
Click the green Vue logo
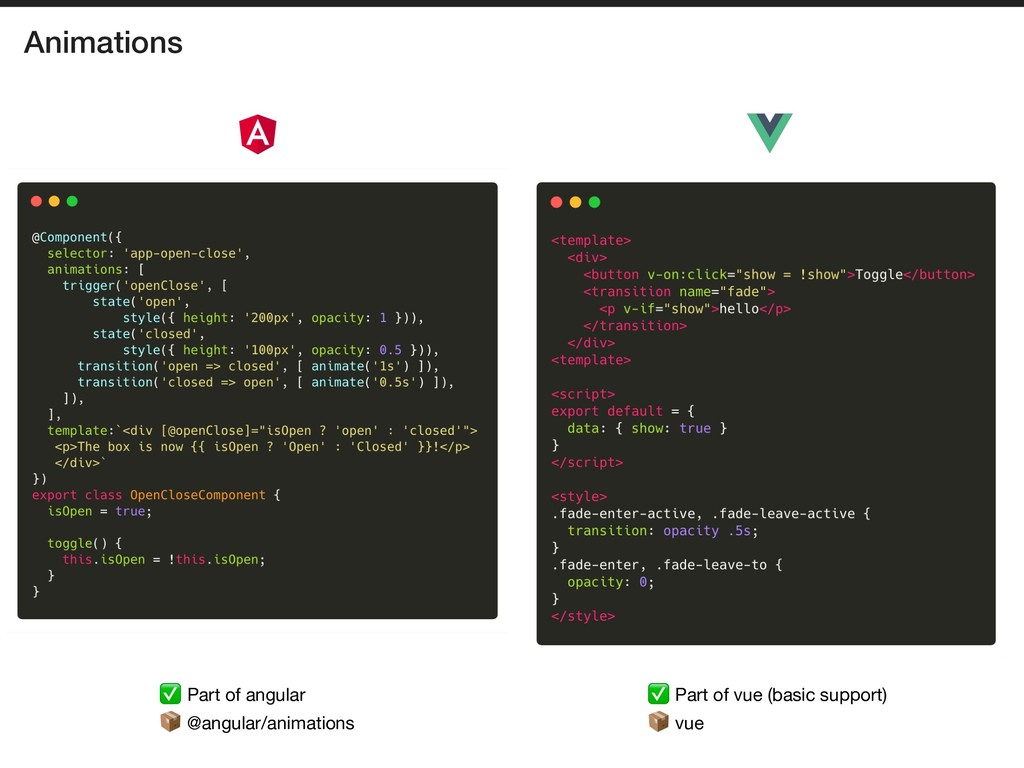click(x=770, y=133)
